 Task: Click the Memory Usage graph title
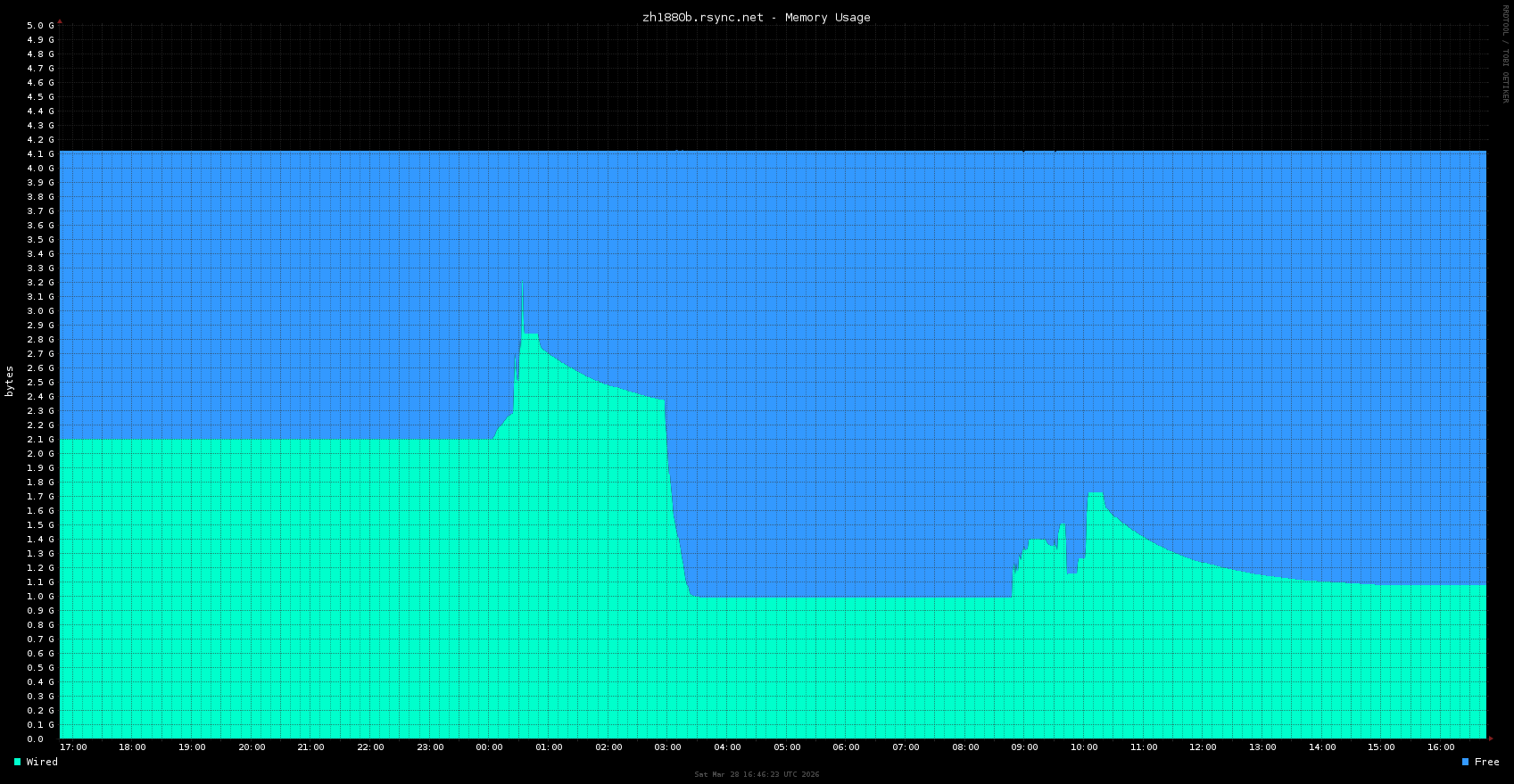click(757, 17)
